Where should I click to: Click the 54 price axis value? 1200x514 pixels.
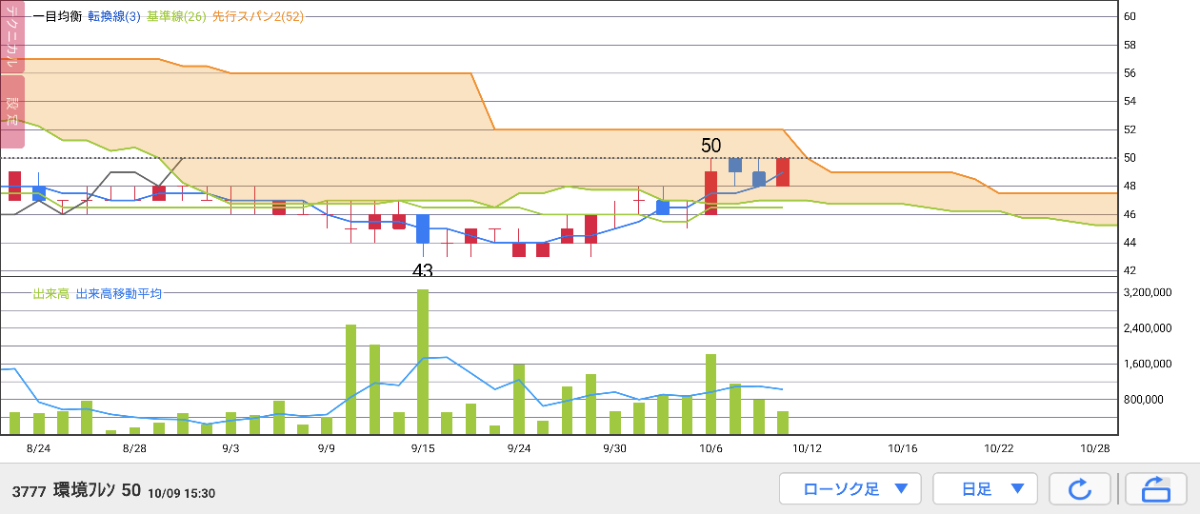pyautogui.click(x=1131, y=101)
